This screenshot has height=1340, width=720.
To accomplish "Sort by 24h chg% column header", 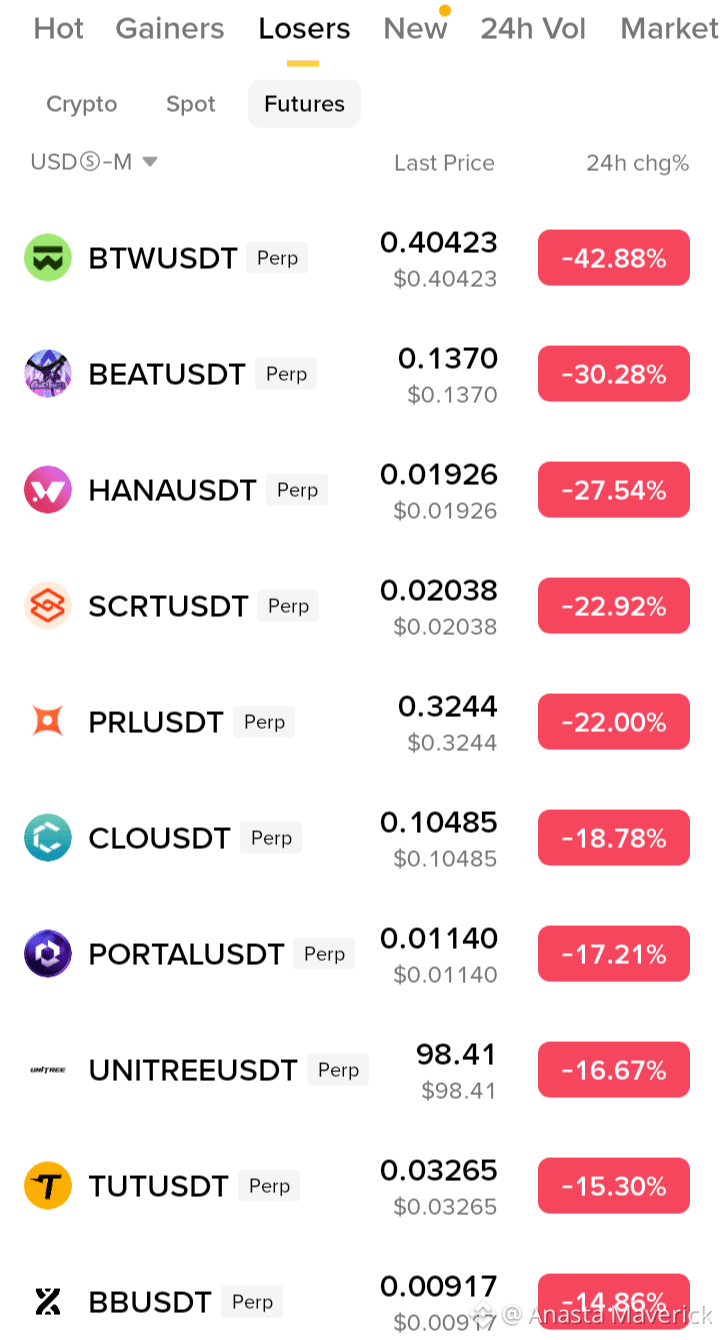I will [x=637, y=163].
